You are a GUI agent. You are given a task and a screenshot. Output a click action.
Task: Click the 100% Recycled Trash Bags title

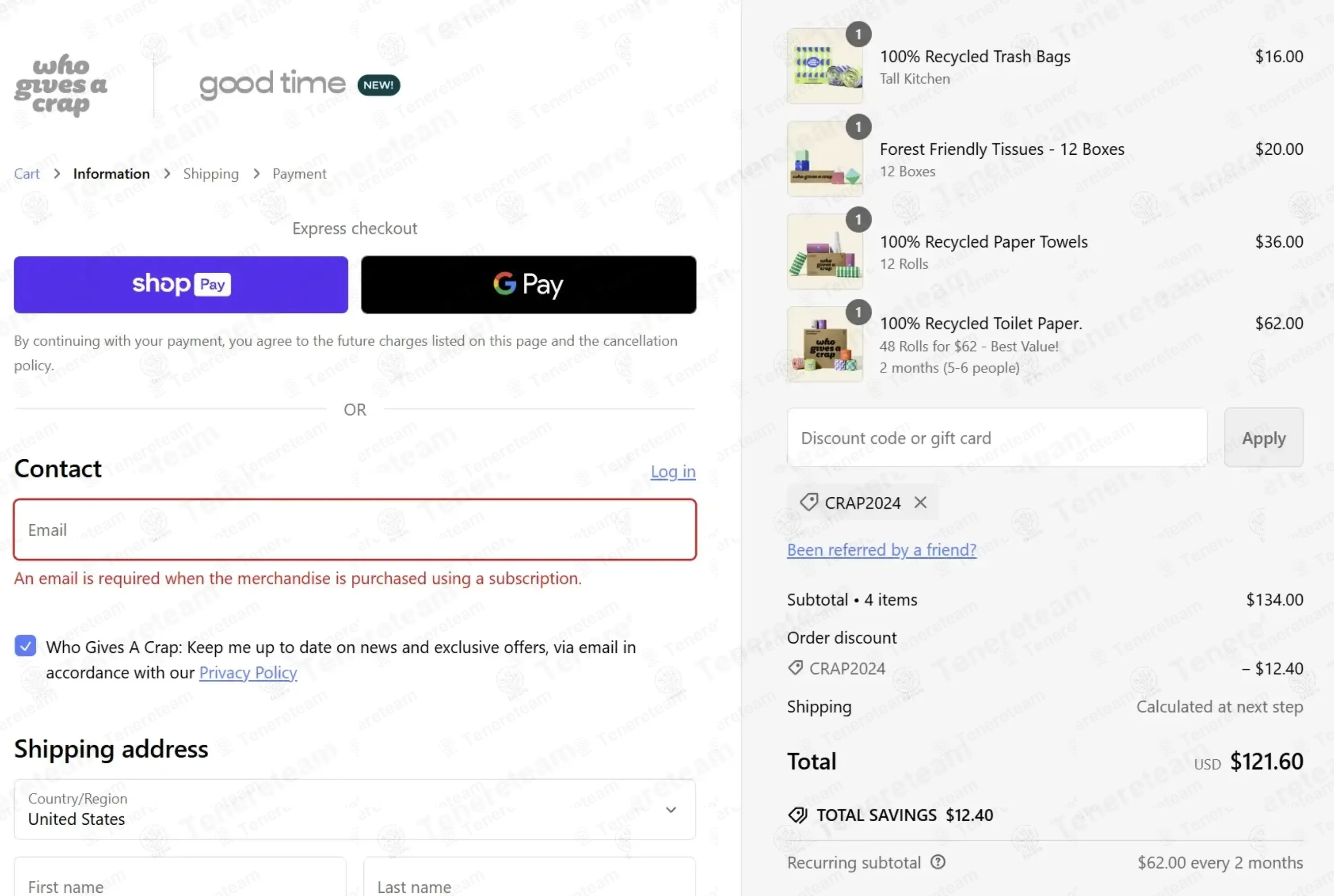pyautogui.click(x=975, y=57)
